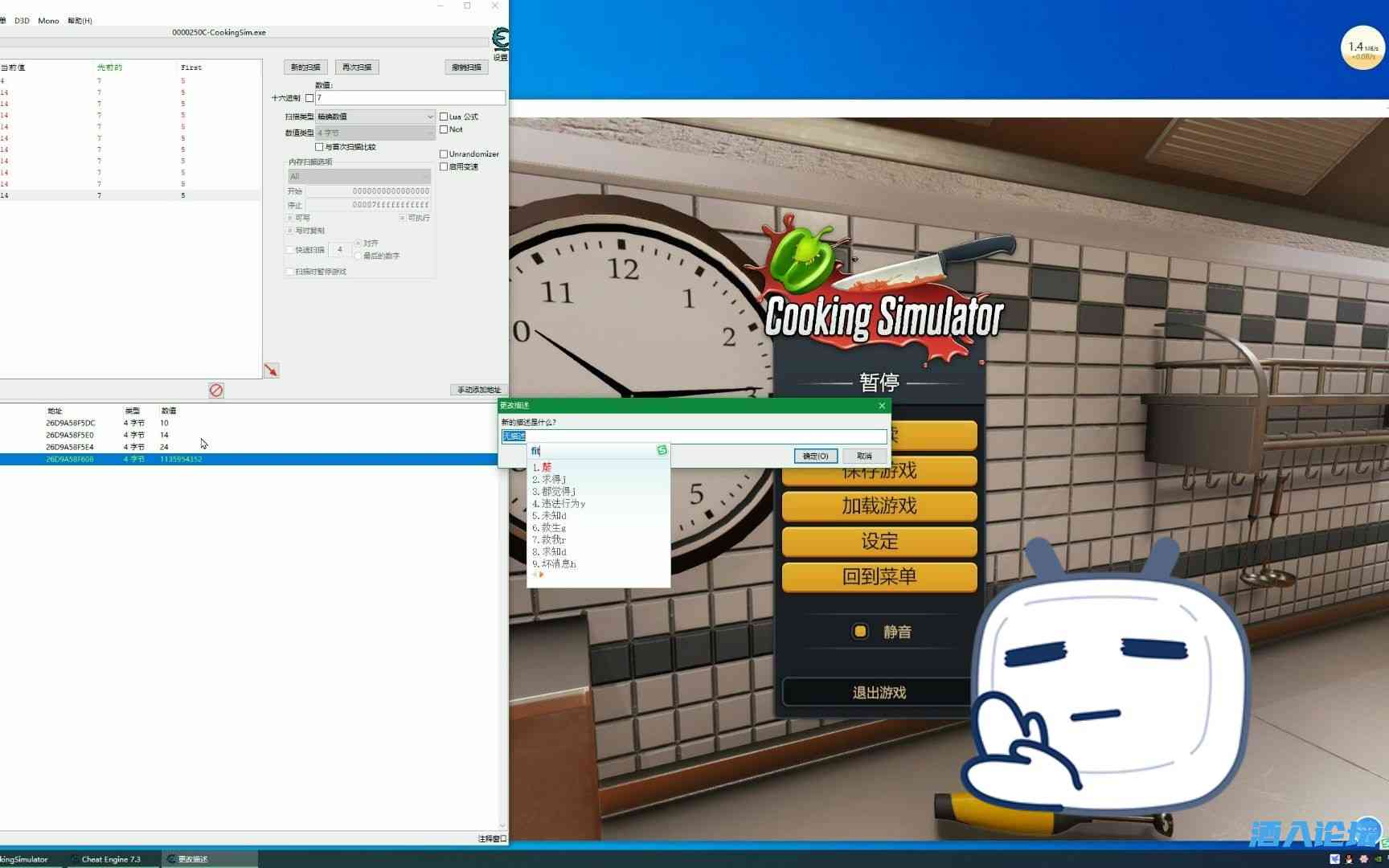Expand the memory region All dropdown

click(x=359, y=176)
